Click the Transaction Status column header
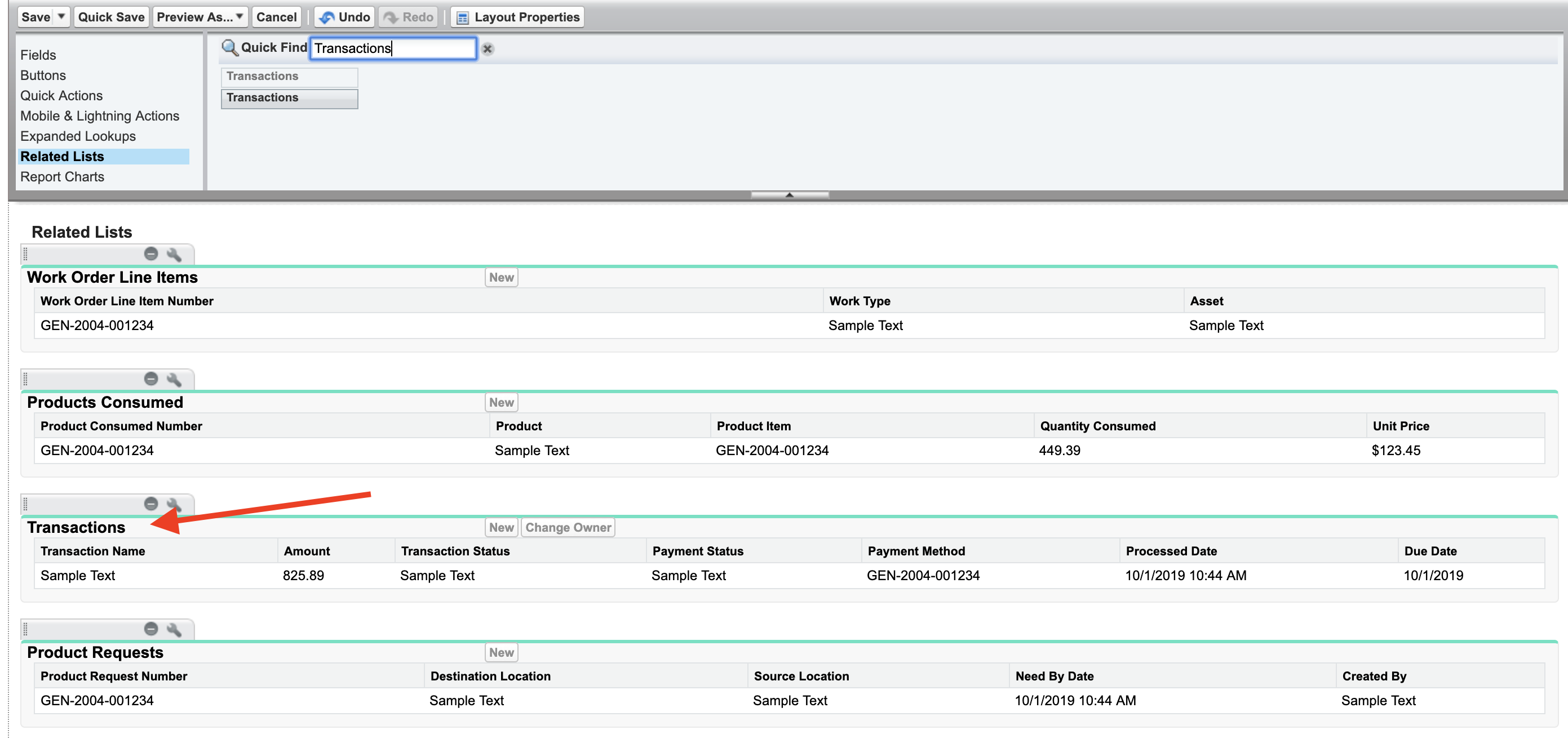 [455, 551]
